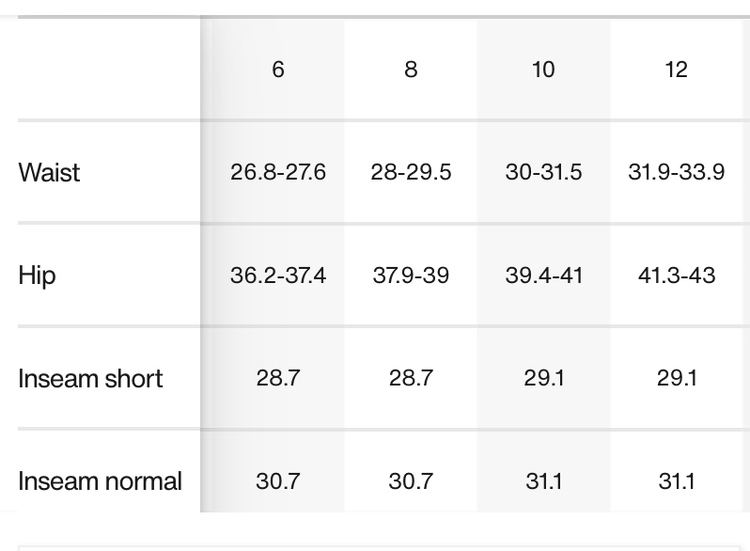Screen dimensions: 750x551
Task: Select the Inseam short value for size 12
Action: pyautogui.click(x=677, y=379)
